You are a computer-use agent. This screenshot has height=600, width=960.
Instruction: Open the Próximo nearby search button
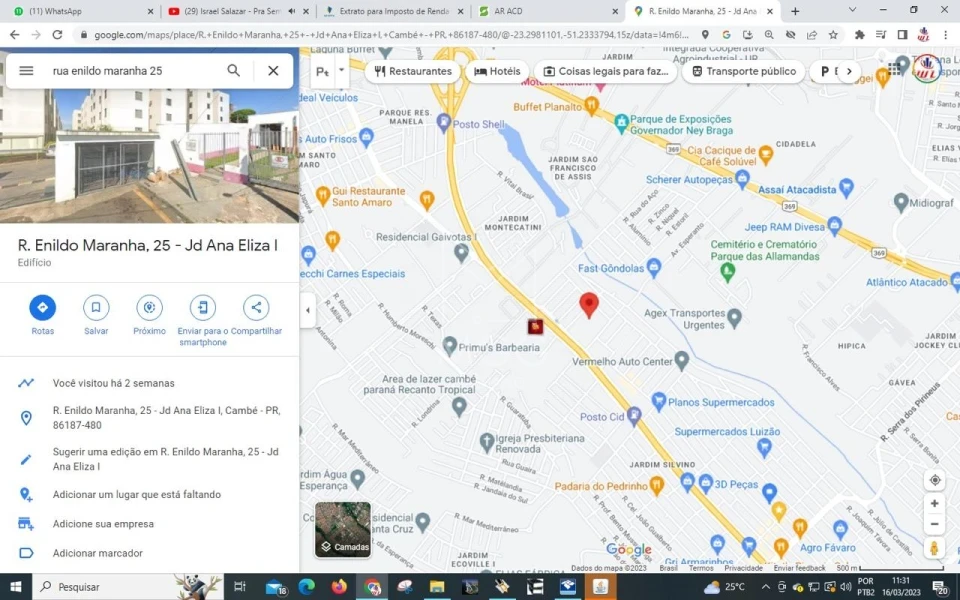149,307
